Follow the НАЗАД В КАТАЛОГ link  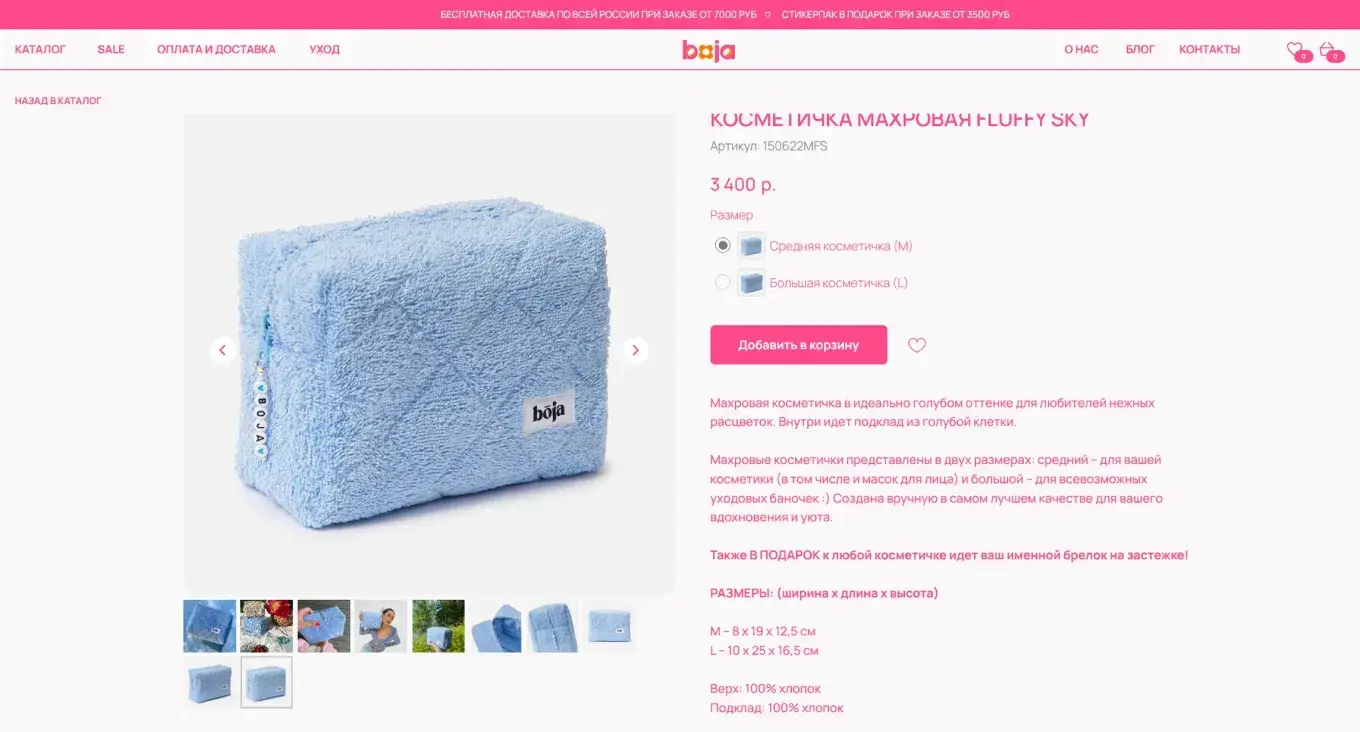tap(58, 101)
